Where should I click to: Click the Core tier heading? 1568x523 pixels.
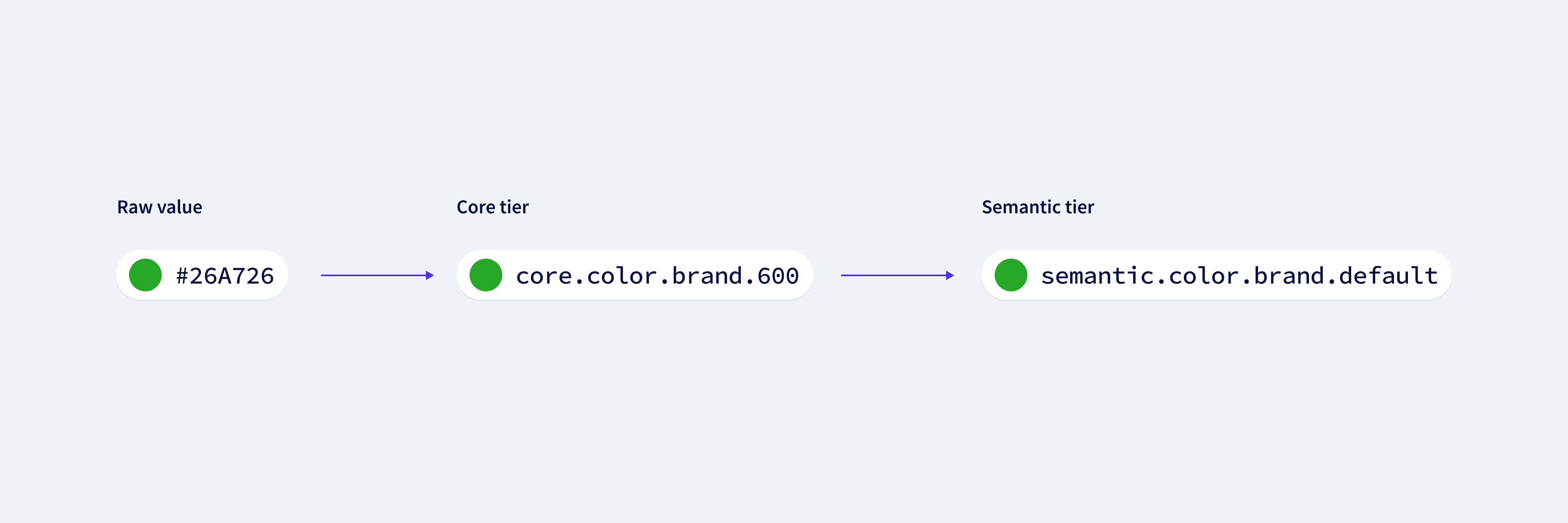coord(492,207)
